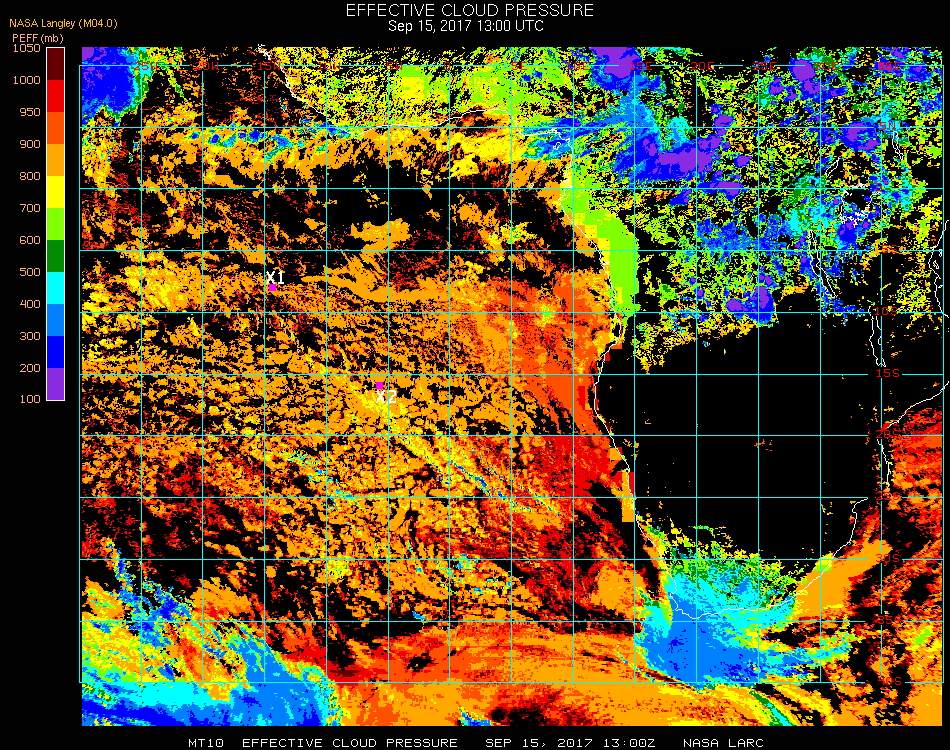This screenshot has height=750, width=950.
Task: Click the '10S' latitude grid label
Action: (x=886, y=311)
